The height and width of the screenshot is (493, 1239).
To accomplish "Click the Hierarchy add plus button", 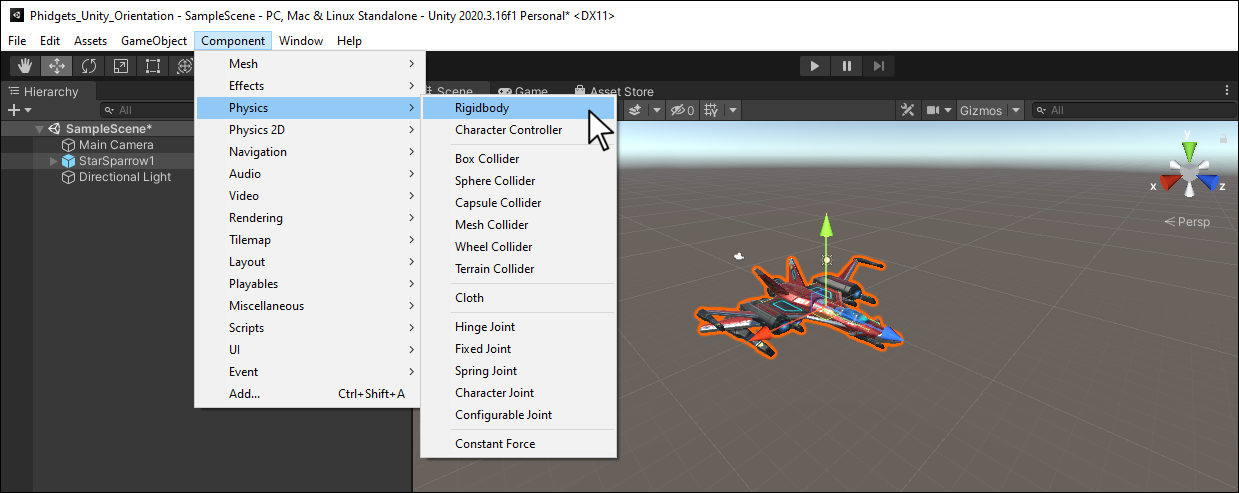I will pos(14,110).
